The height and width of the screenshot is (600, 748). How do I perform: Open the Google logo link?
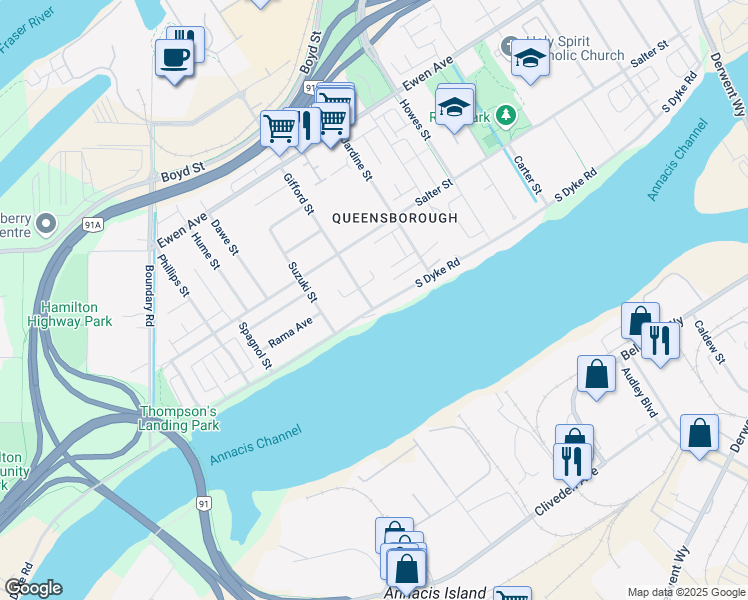click(33, 588)
